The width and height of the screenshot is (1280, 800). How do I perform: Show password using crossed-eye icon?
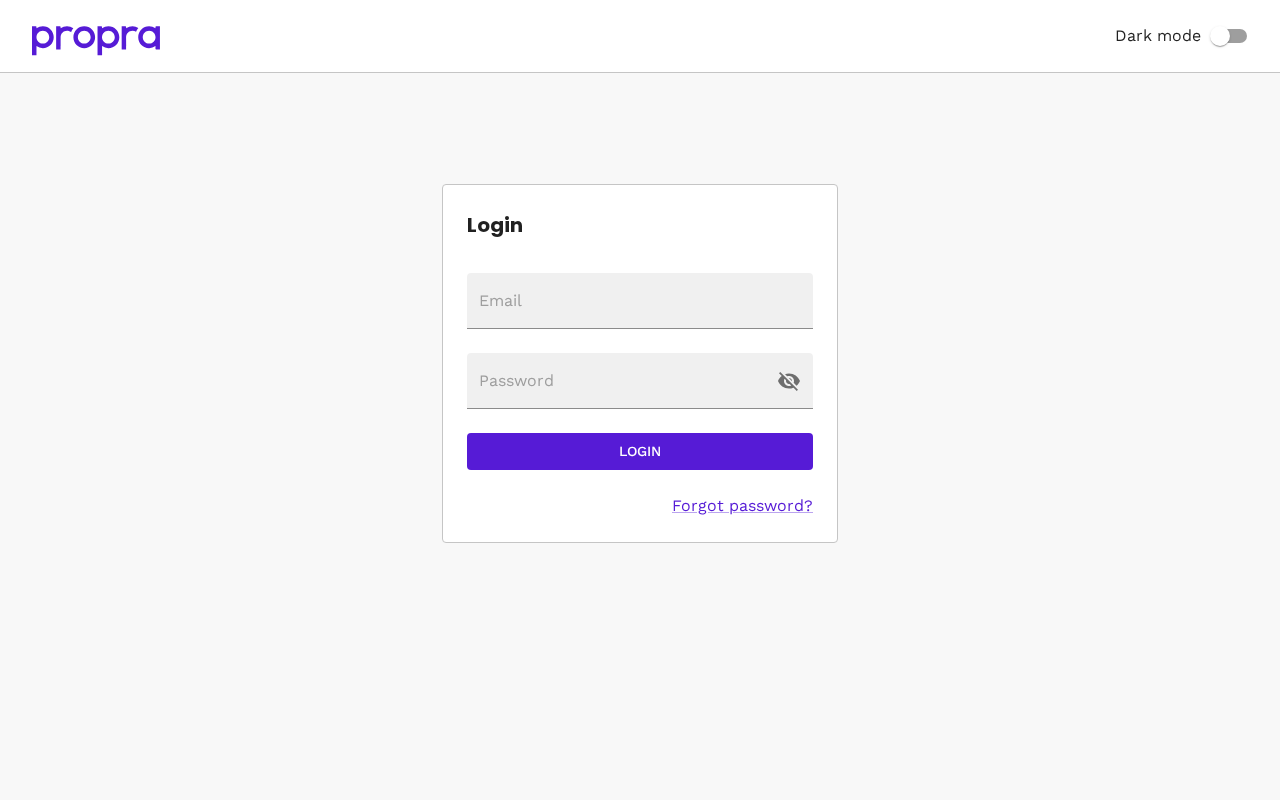coord(789,381)
